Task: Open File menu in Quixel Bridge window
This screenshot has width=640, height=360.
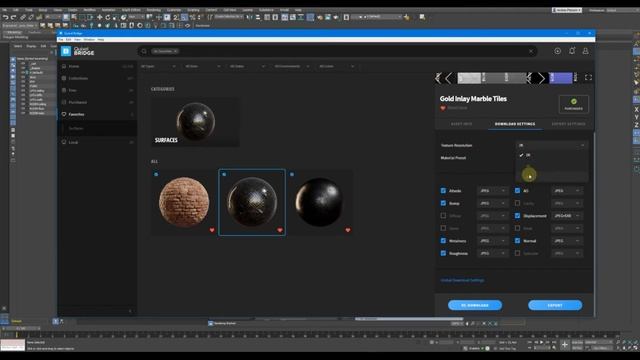Action: click(61, 40)
